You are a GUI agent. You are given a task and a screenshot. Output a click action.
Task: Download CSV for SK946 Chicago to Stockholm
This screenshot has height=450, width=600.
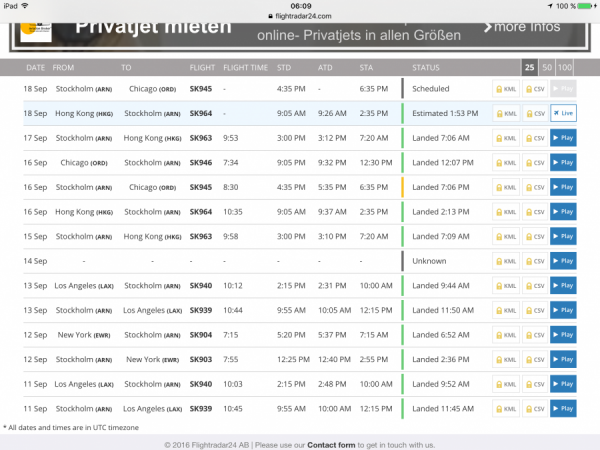tap(535, 162)
